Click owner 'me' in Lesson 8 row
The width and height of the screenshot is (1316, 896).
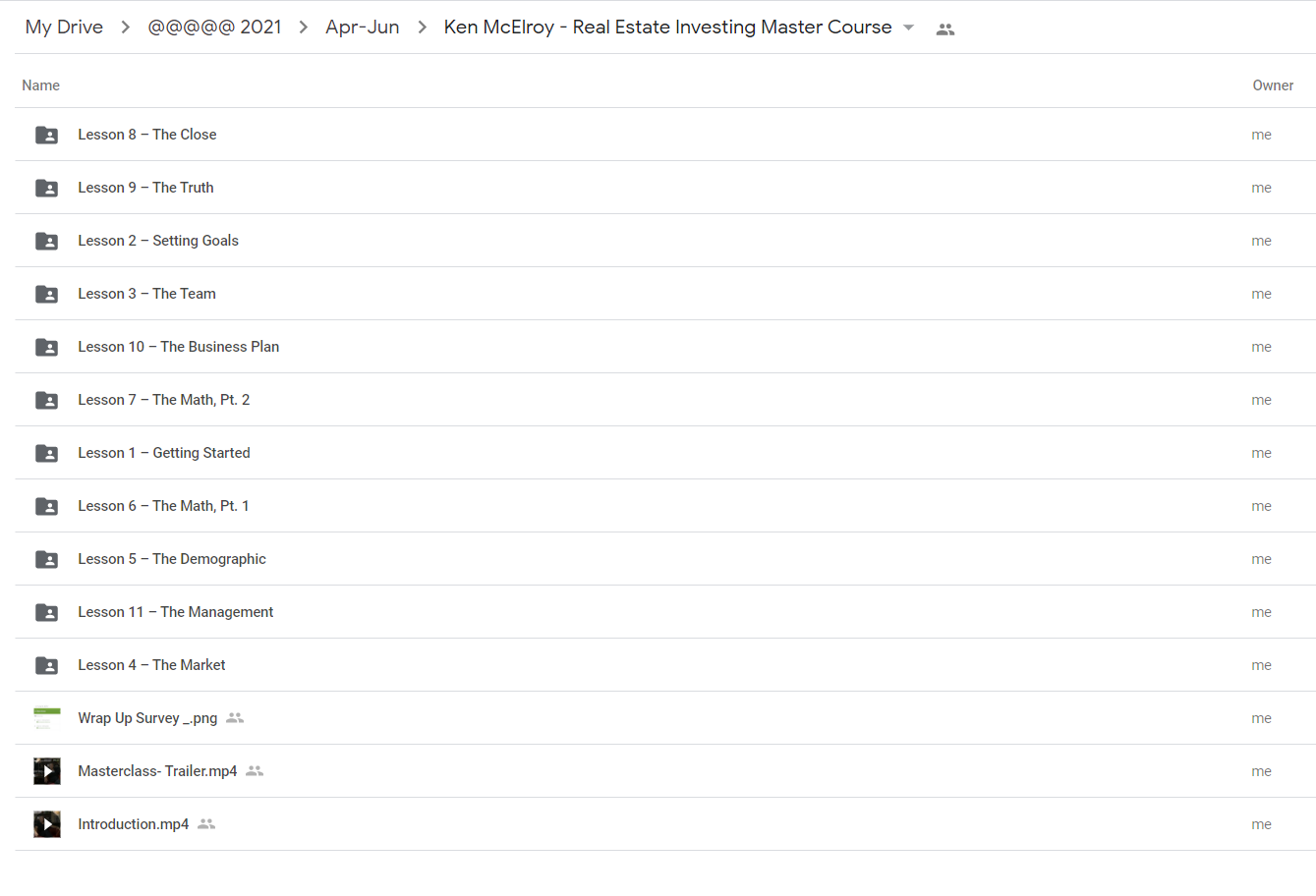1262,135
